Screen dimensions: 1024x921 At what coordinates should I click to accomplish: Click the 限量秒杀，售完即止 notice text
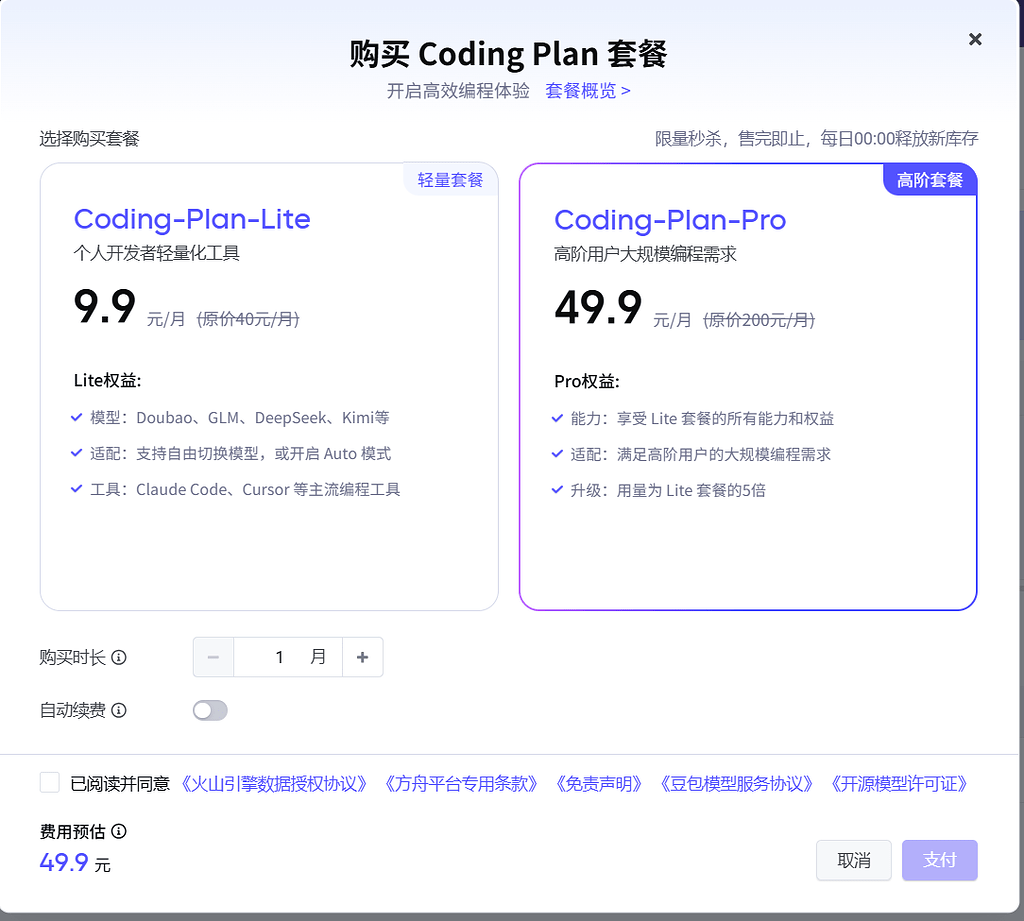(816, 138)
